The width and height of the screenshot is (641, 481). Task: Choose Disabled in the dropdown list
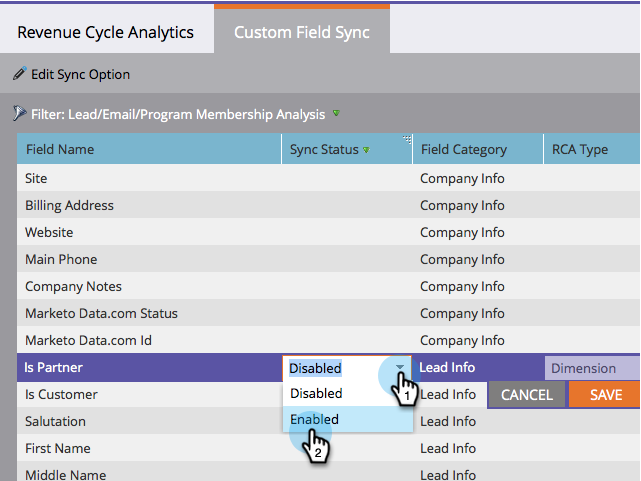316,394
